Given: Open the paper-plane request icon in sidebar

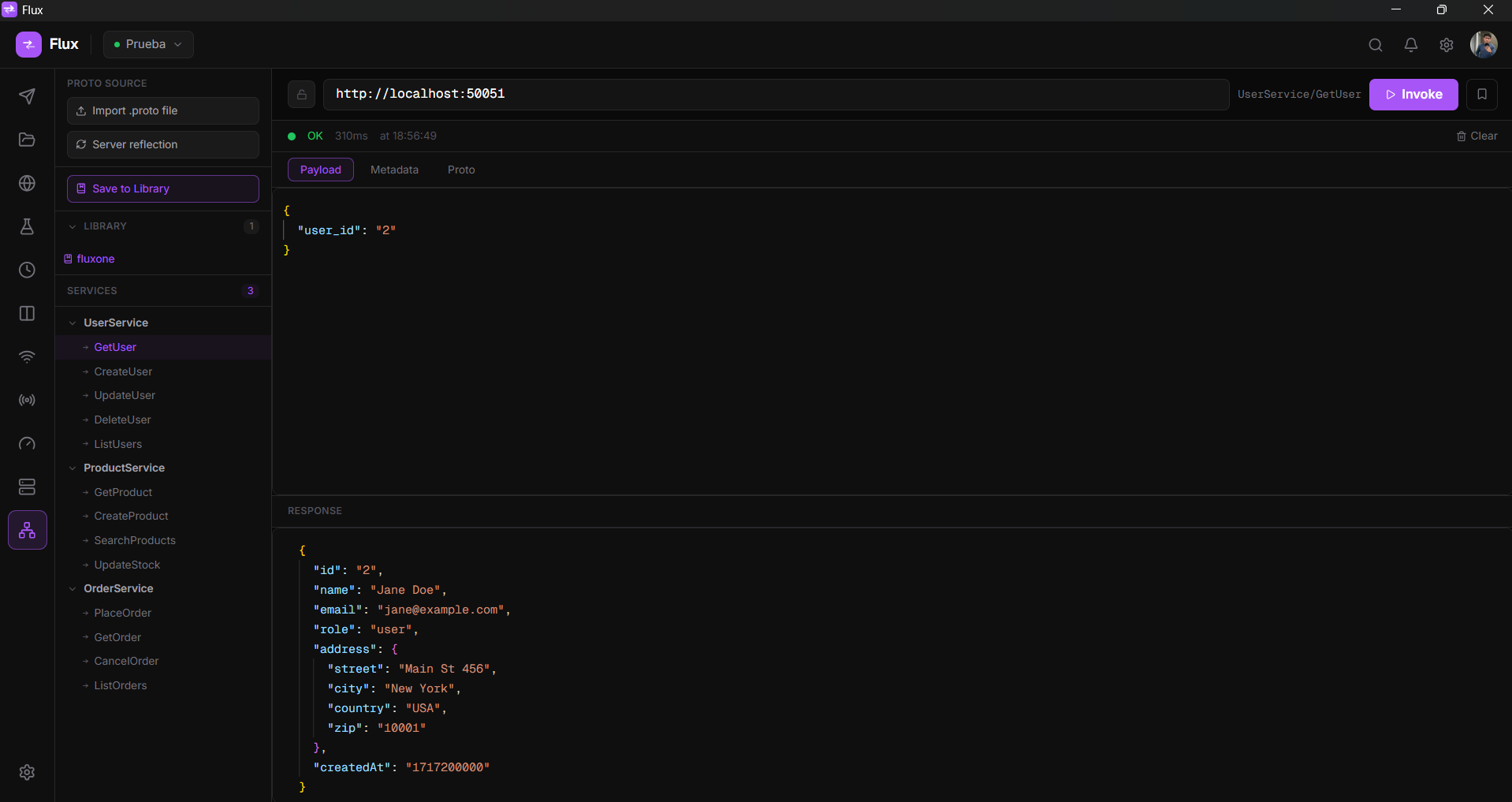Looking at the screenshot, I should click(27, 96).
